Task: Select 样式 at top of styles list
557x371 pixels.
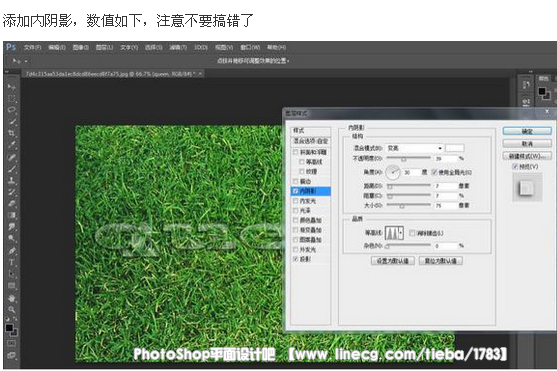Action: click(311, 130)
